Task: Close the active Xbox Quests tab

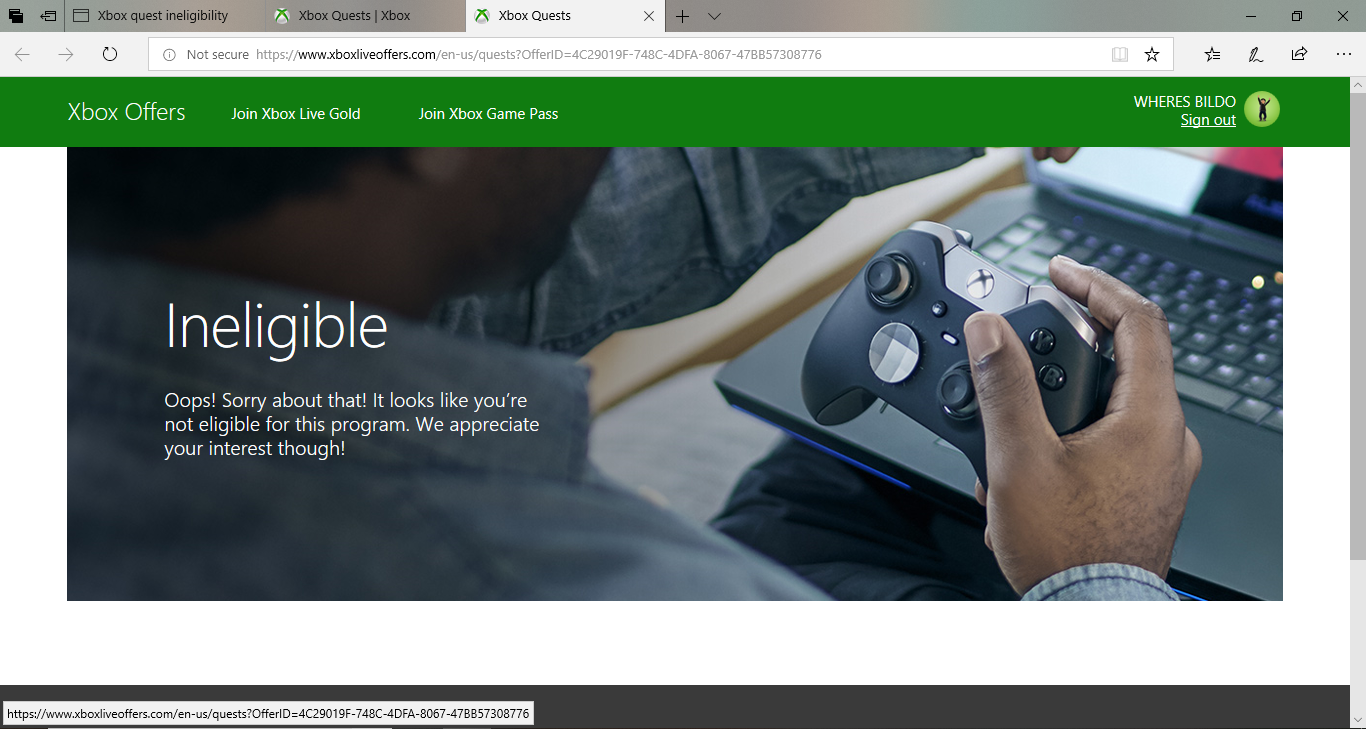Action: (649, 16)
